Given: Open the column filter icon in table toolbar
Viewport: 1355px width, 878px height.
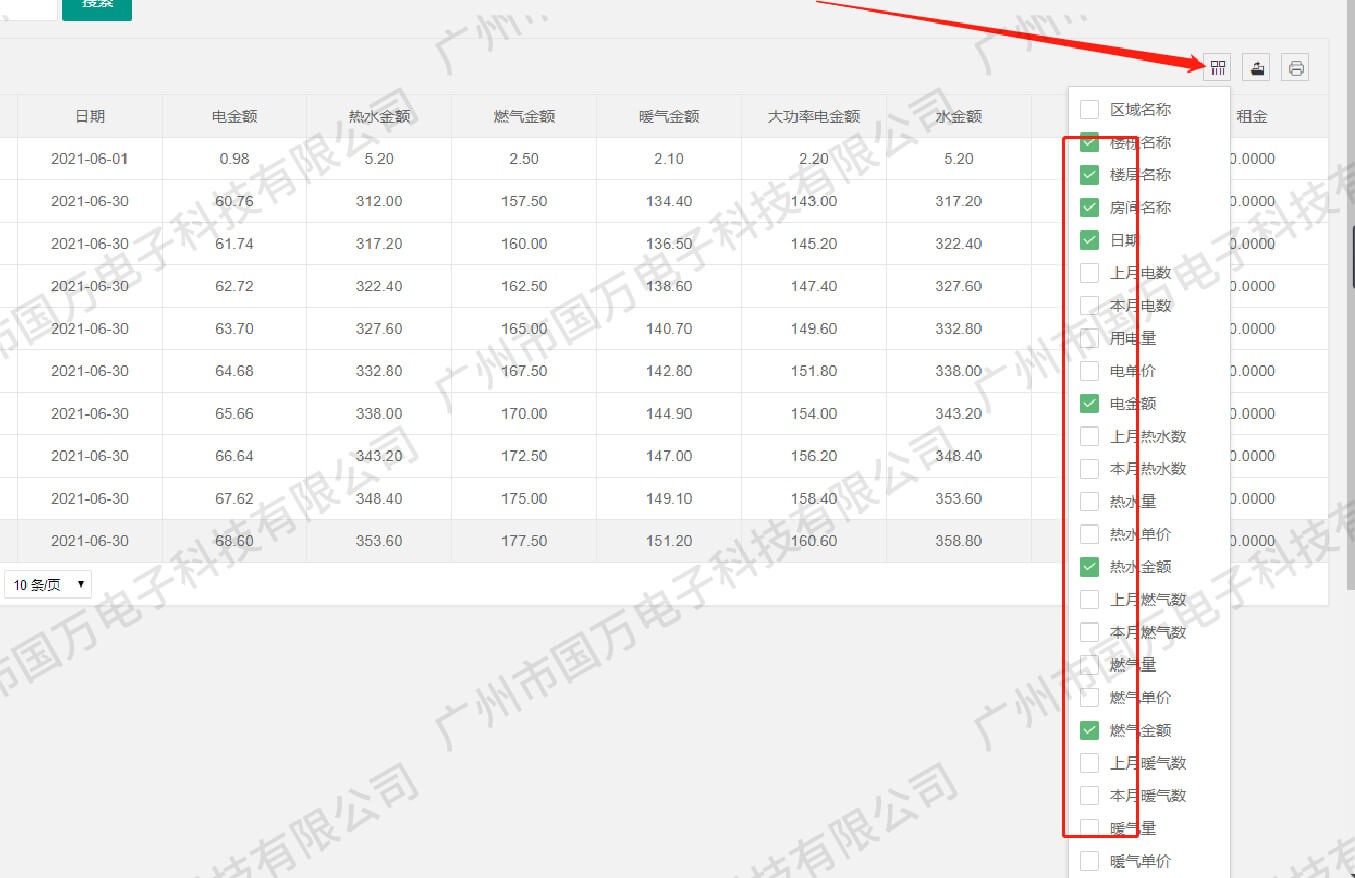Looking at the screenshot, I should (x=1218, y=68).
